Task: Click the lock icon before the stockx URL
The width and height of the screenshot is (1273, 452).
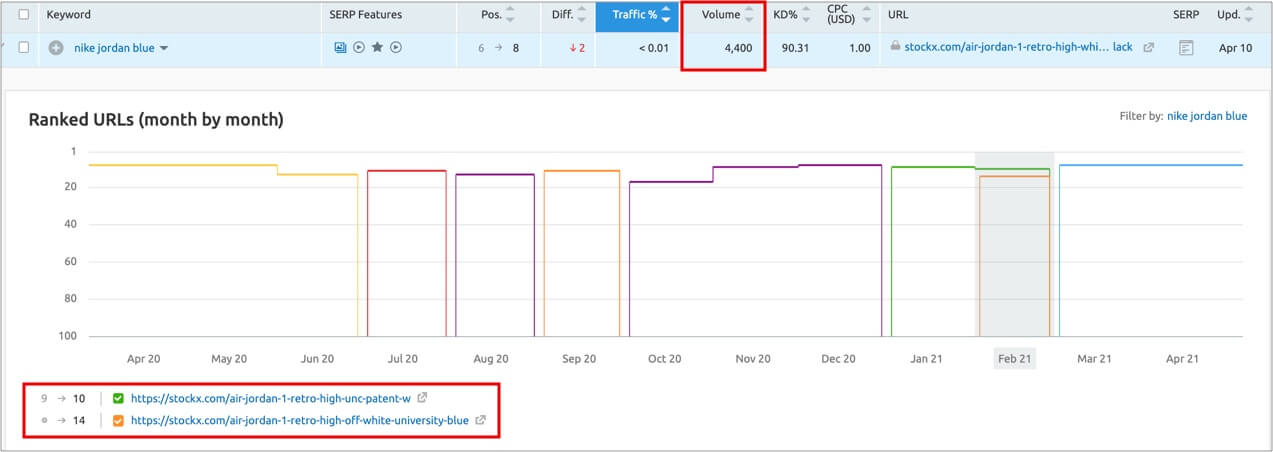Action: point(895,46)
